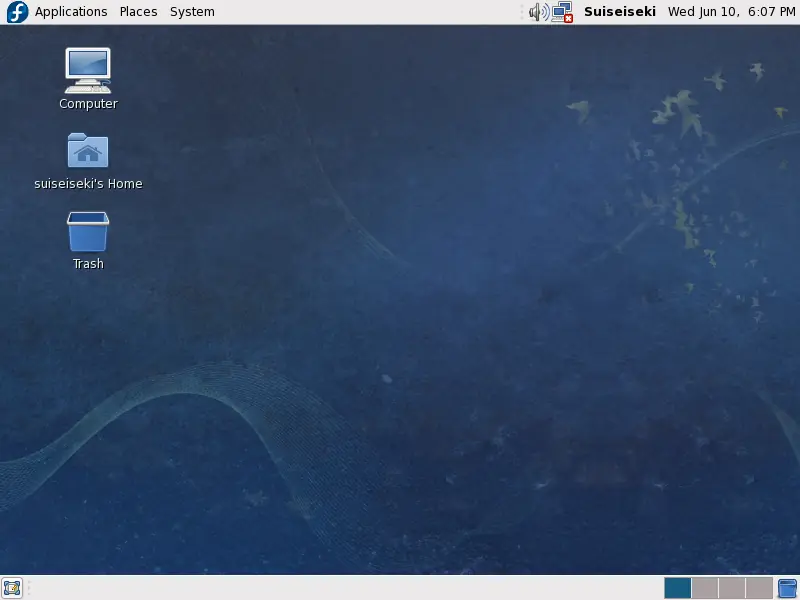Open the Applications menu
800x600 pixels.
click(x=70, y=12)
